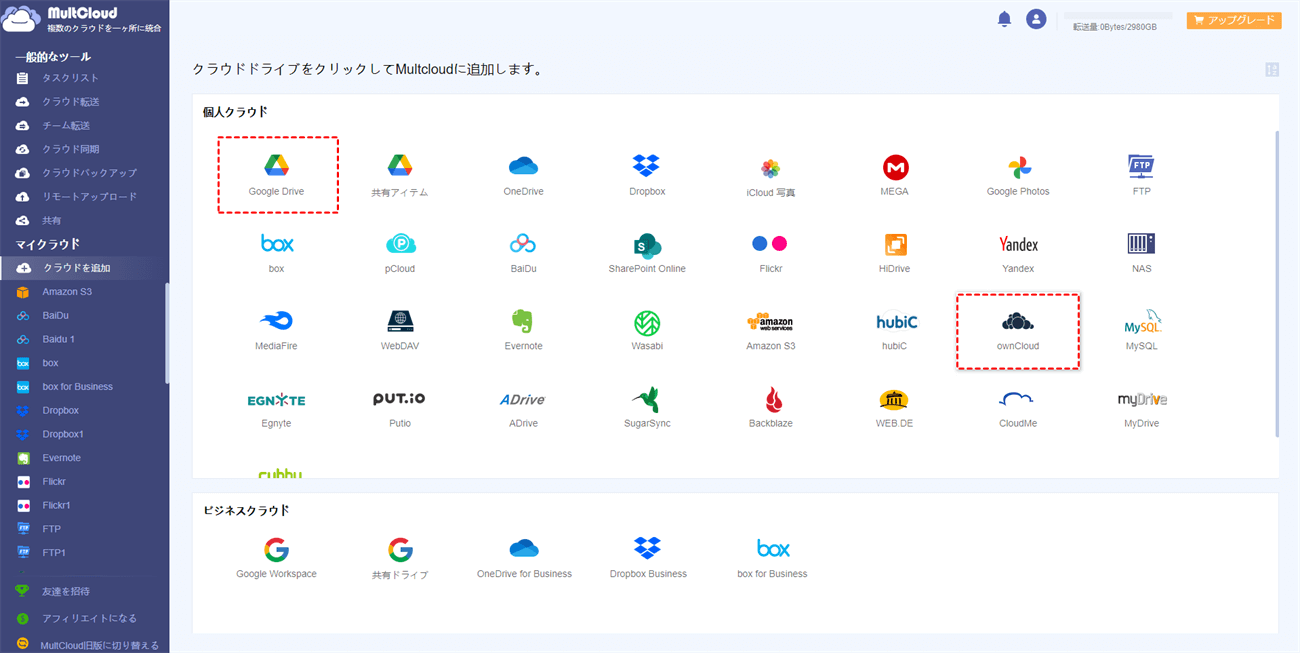Click the MultCloud logo
The image size is (1300, 653).
pos(82,19)
